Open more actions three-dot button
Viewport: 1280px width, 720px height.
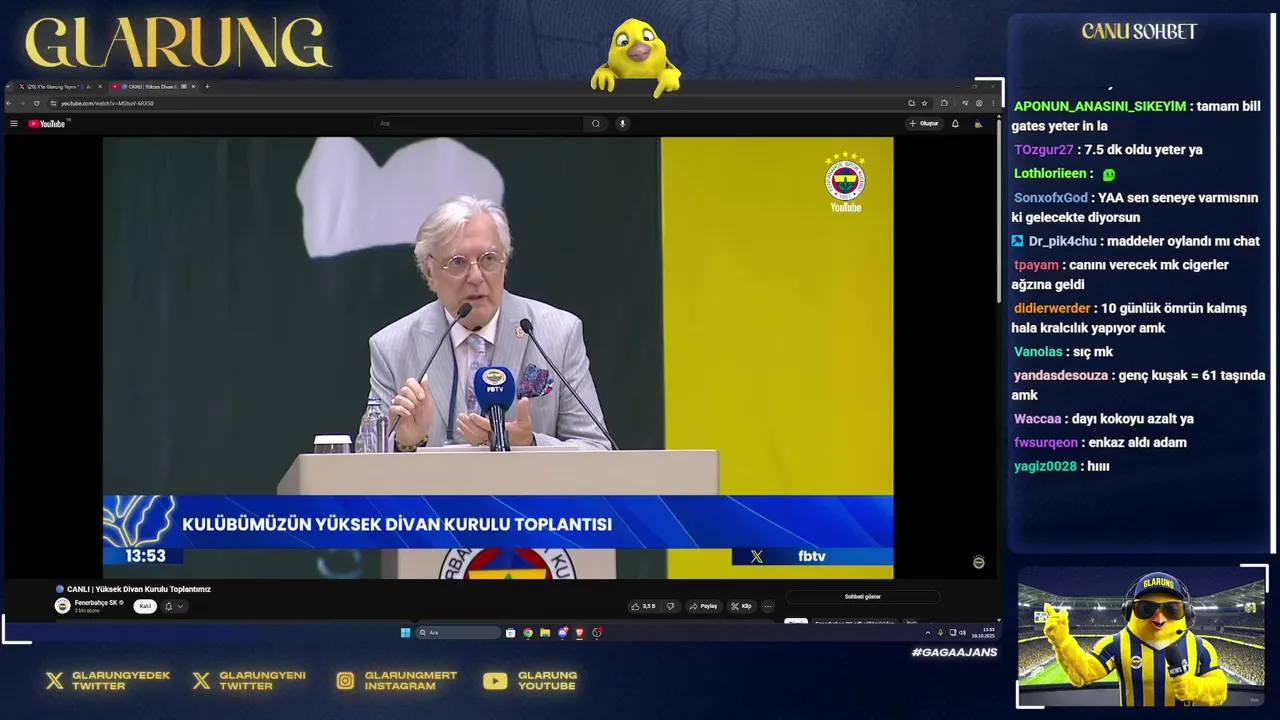(x=768, y=606)
